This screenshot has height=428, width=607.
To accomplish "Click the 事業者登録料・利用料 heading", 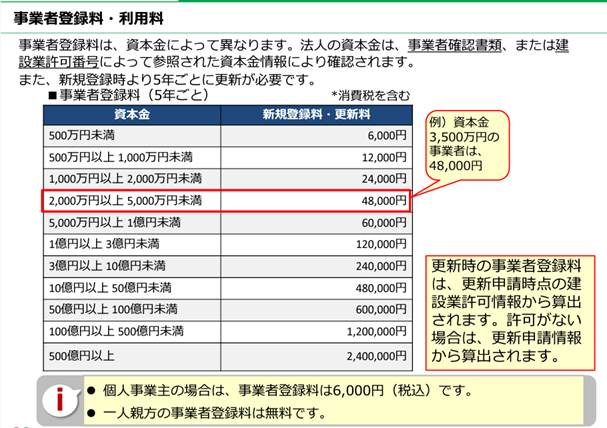I will (89, 19).
